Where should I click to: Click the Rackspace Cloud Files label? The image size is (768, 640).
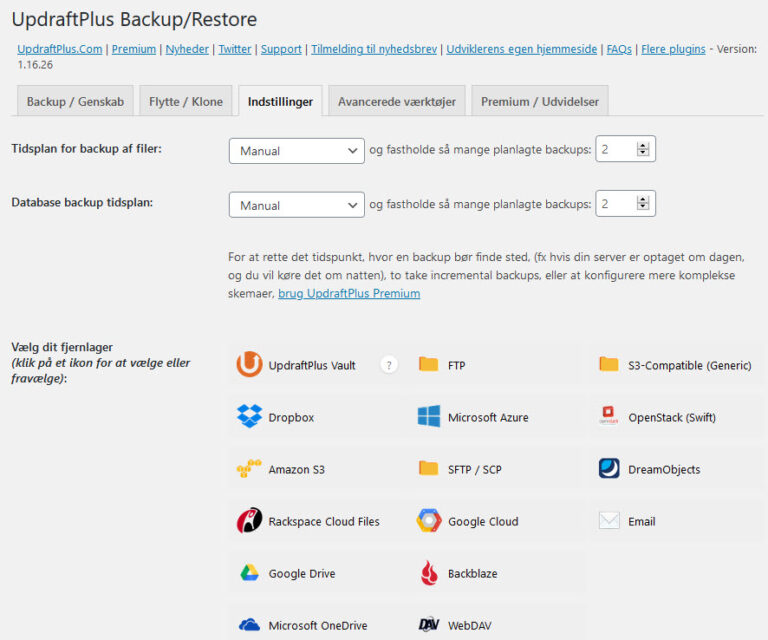pos(324,521)
